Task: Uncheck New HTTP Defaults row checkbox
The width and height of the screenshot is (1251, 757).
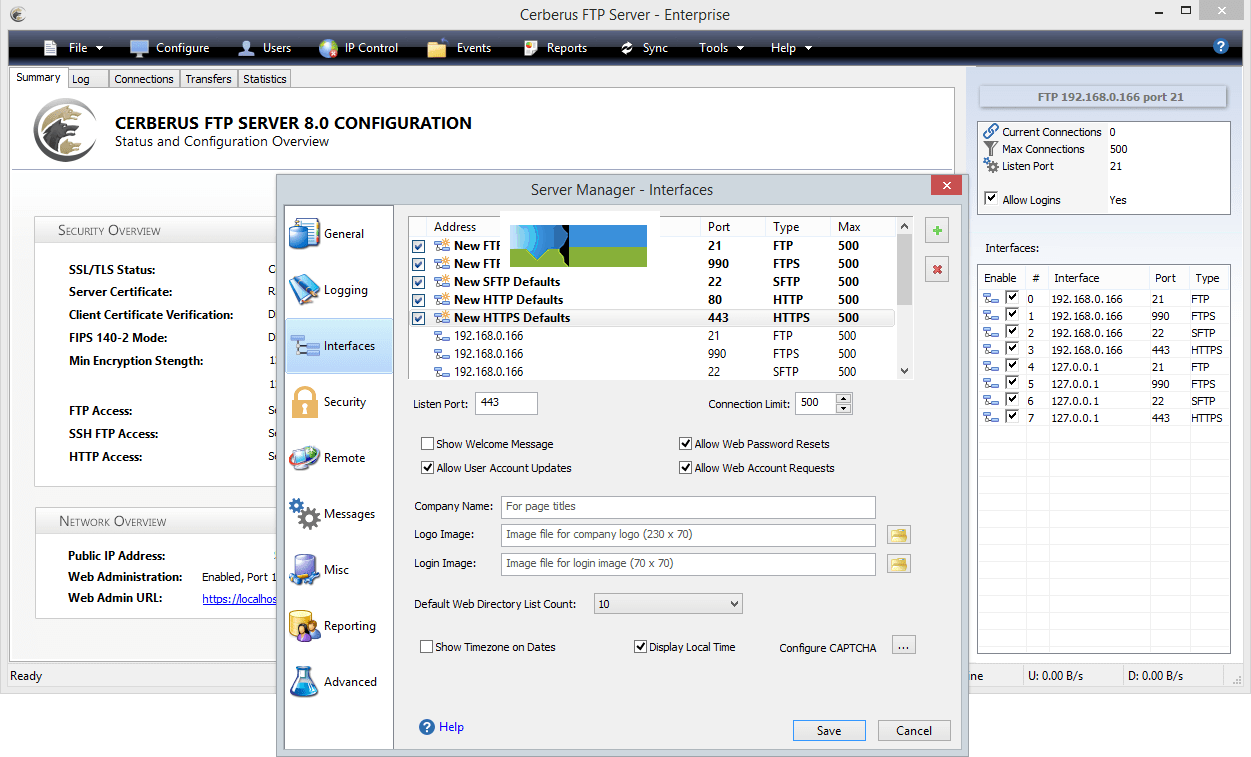Action: [419, 300]
